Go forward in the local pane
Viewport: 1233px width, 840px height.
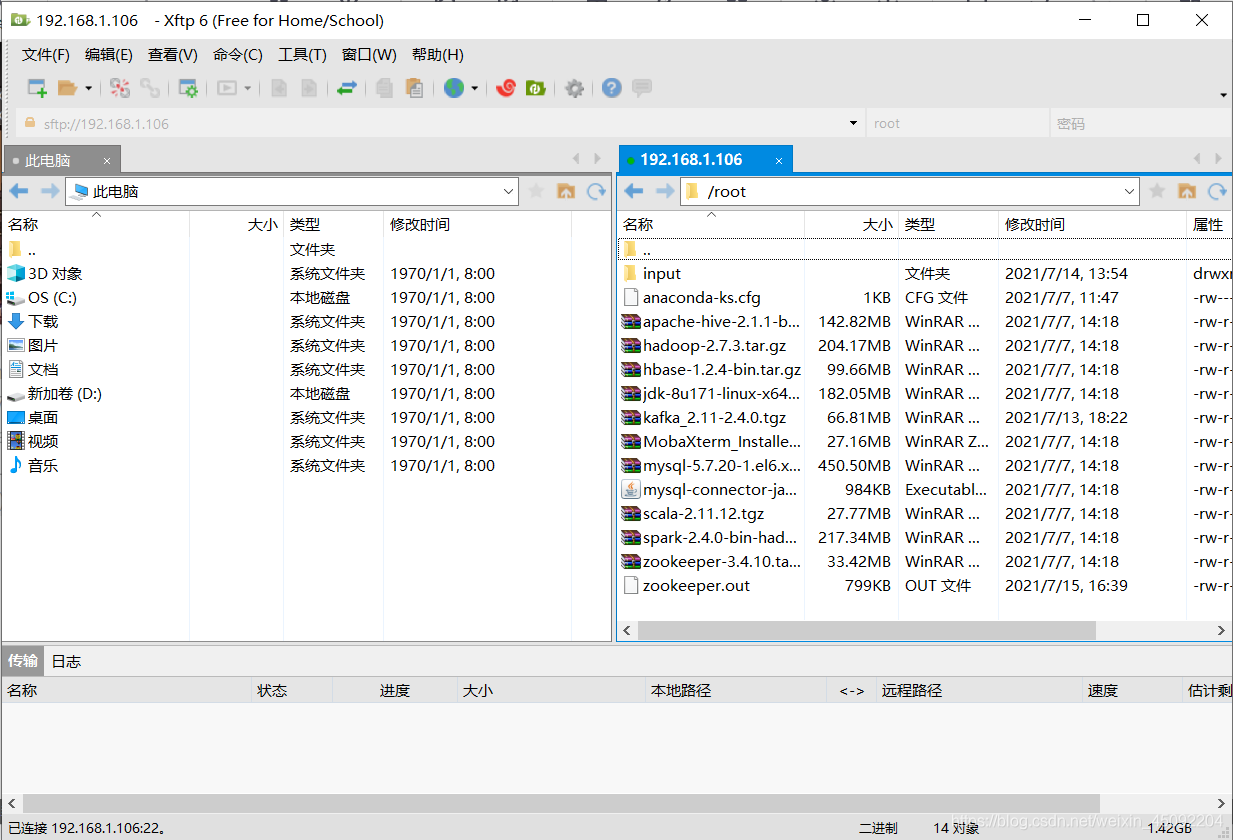tap(50, 191)
